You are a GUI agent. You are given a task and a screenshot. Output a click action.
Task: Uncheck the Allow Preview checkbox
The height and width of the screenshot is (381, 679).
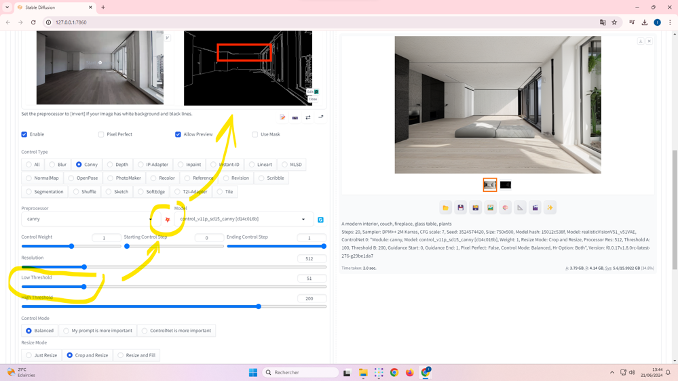(x=178, y=135)
